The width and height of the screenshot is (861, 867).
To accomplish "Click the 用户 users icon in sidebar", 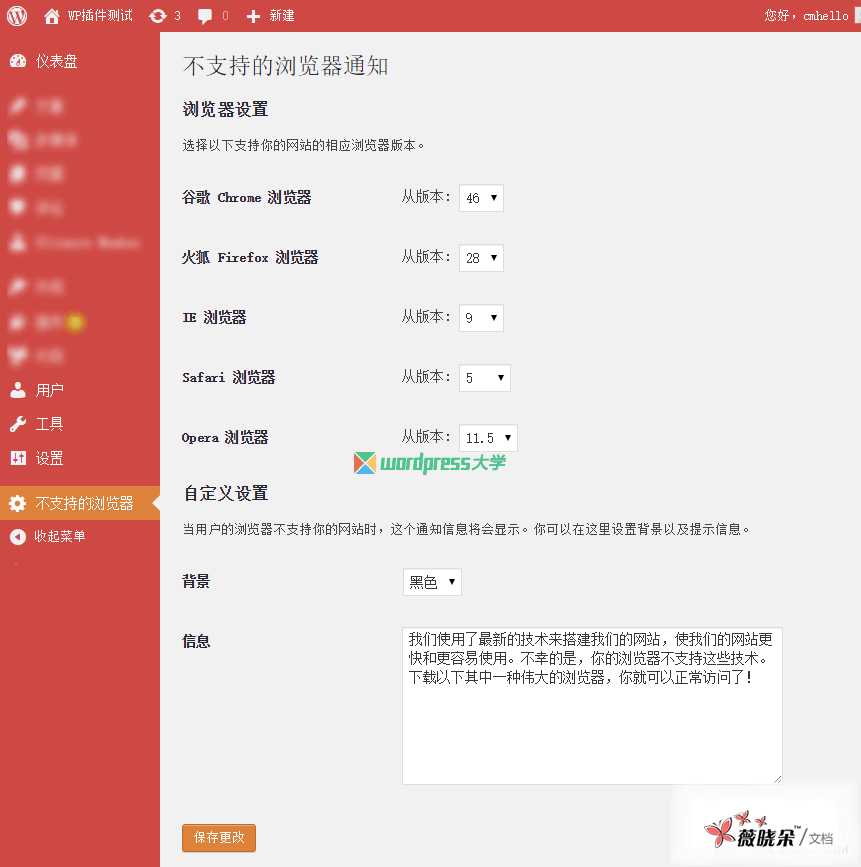I will tap(19, 389).
